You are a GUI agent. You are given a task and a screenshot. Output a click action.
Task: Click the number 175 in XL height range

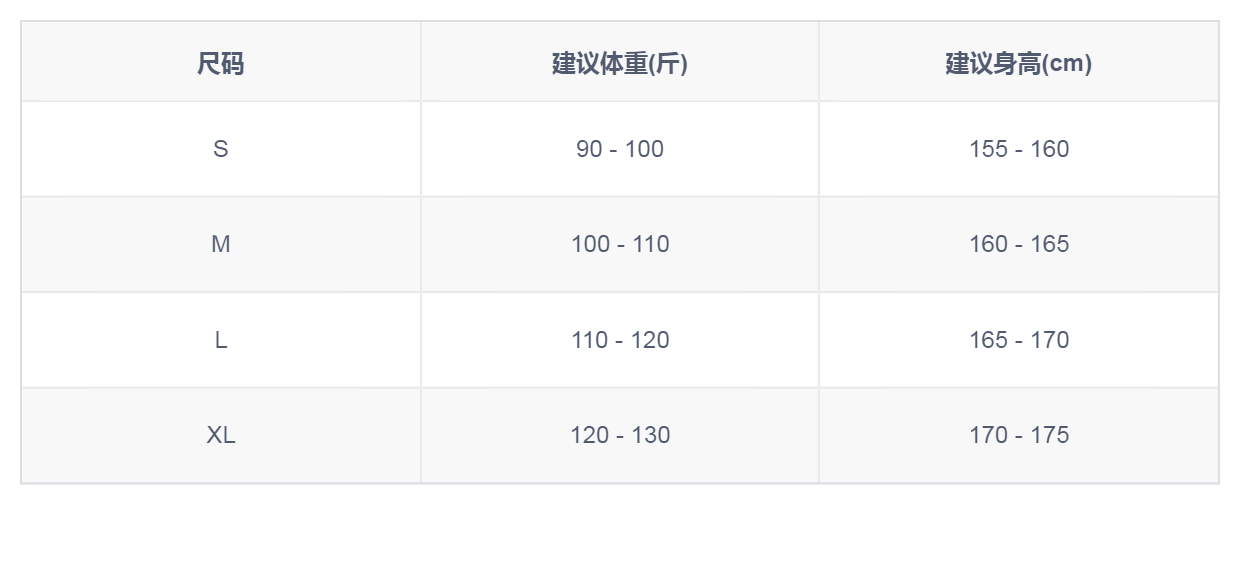[1049, 435]
